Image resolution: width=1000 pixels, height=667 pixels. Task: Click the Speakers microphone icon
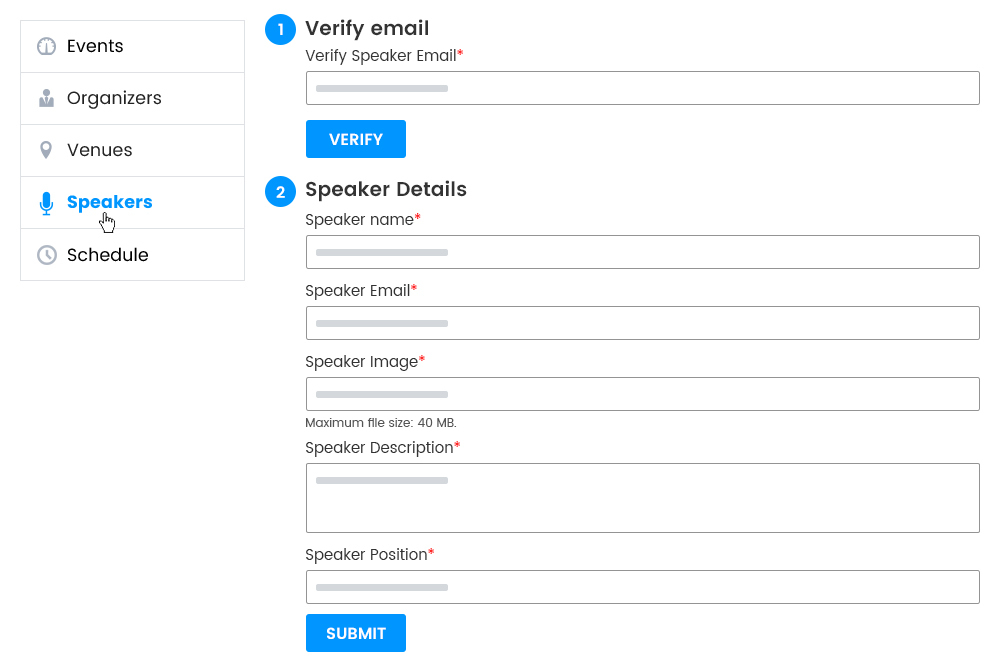[45, 202]
